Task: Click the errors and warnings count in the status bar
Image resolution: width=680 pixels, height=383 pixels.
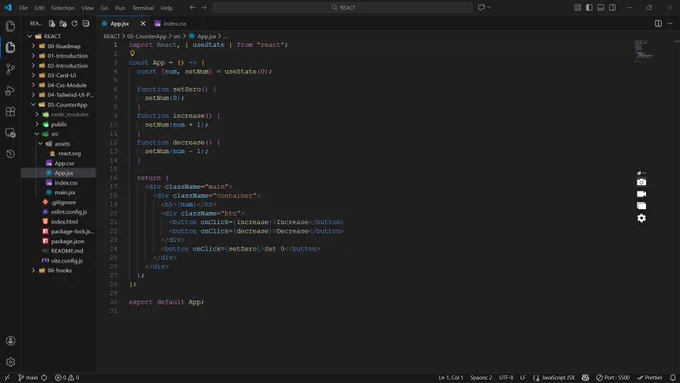Action: pyautogui.click(x=67, y=377)
